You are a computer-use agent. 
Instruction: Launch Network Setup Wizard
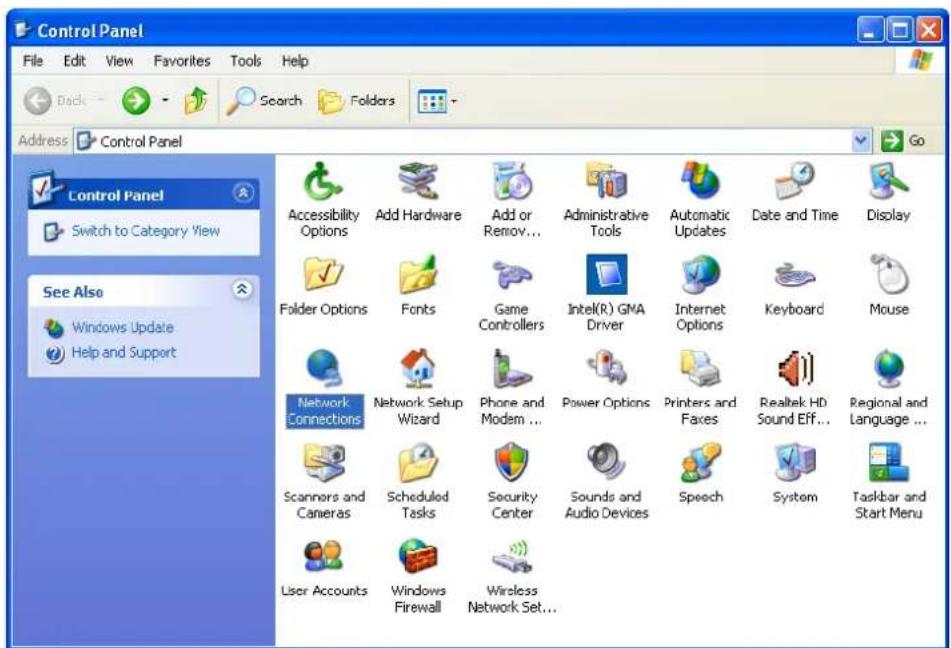418,388
